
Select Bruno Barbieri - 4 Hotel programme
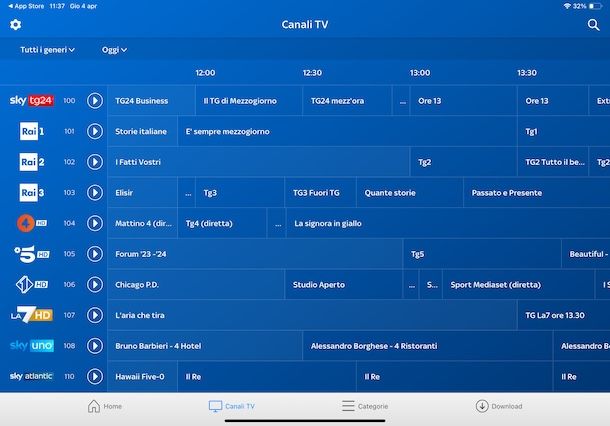coord(205,345)
